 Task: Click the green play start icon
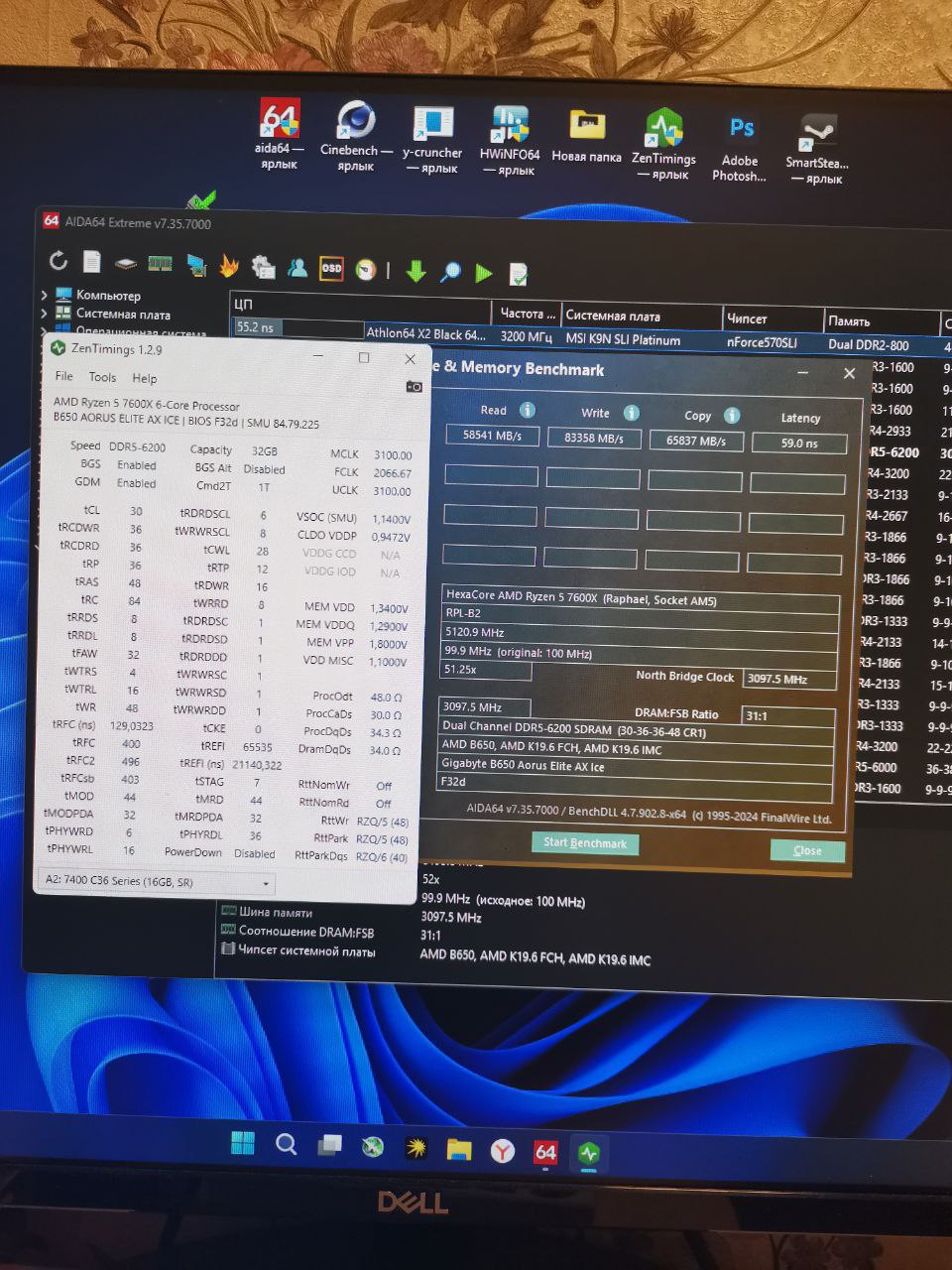coord(483,273)
